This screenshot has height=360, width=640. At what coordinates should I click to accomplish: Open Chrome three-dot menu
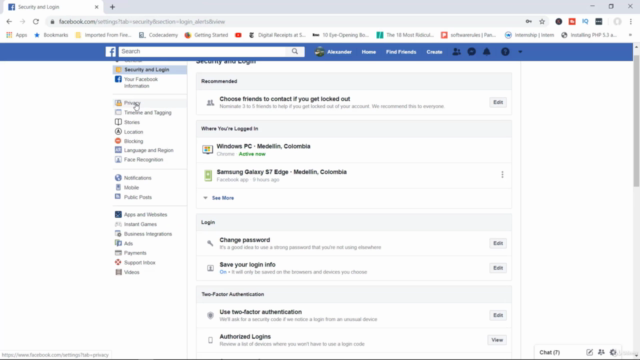pos(631,22)
